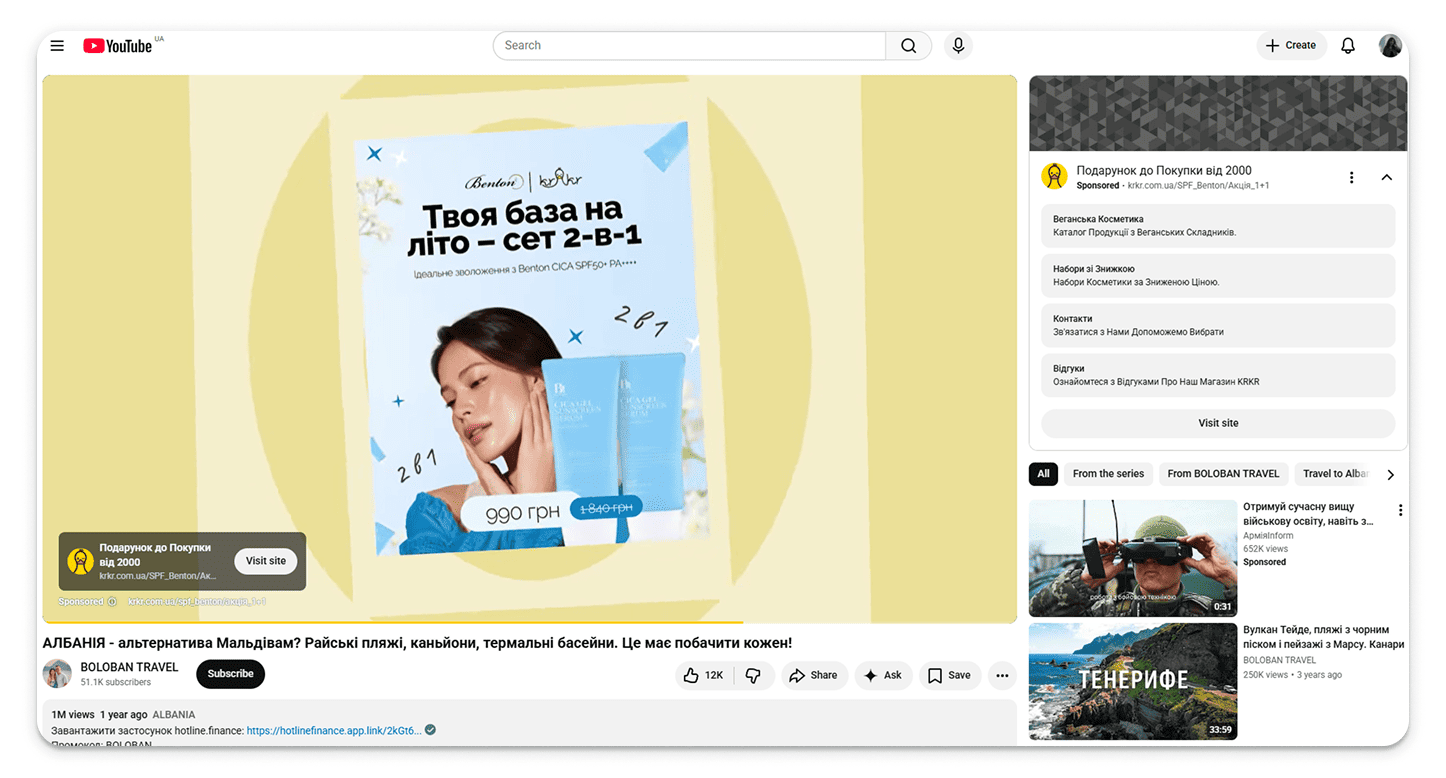Open the BOLOBAN TRAVEL channel name under the title
The height and width of the screenshot is (778, 1446).
[x=129, y=667]
